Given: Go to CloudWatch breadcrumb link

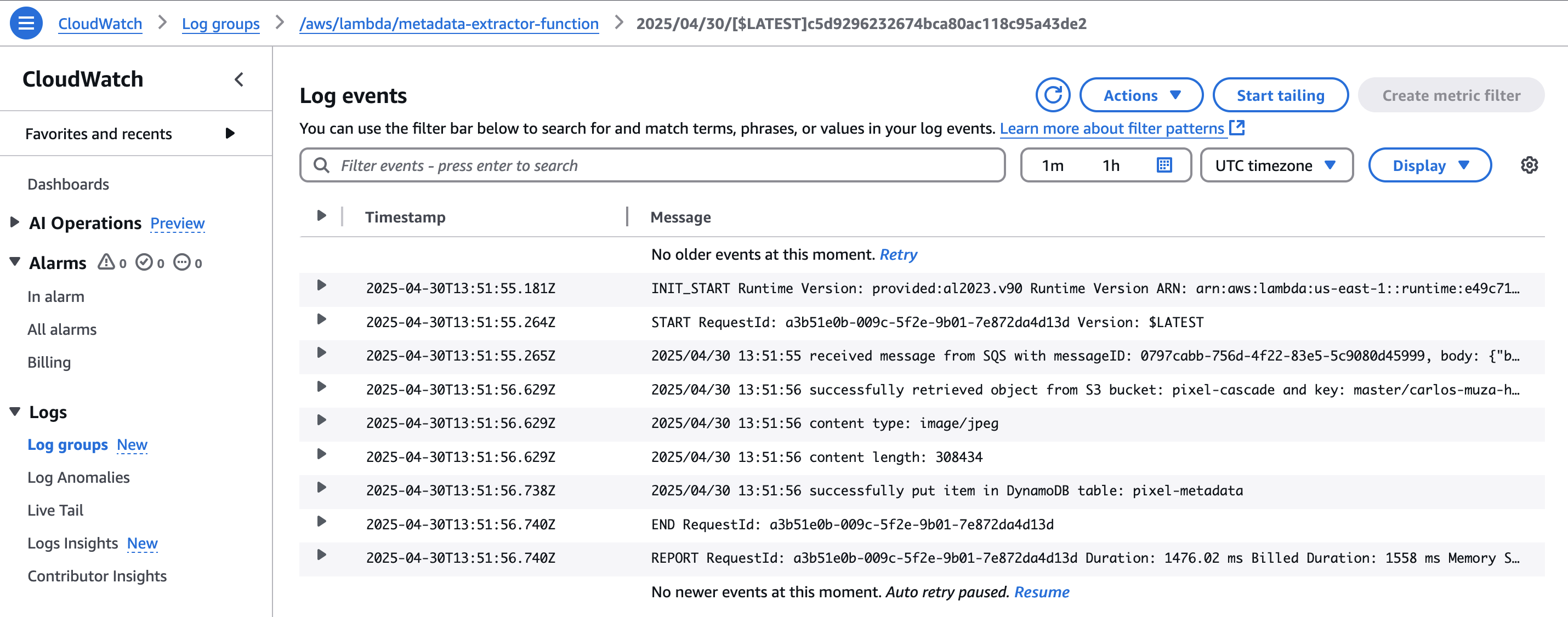Looking at the screenshot, I should pos(100,24).
